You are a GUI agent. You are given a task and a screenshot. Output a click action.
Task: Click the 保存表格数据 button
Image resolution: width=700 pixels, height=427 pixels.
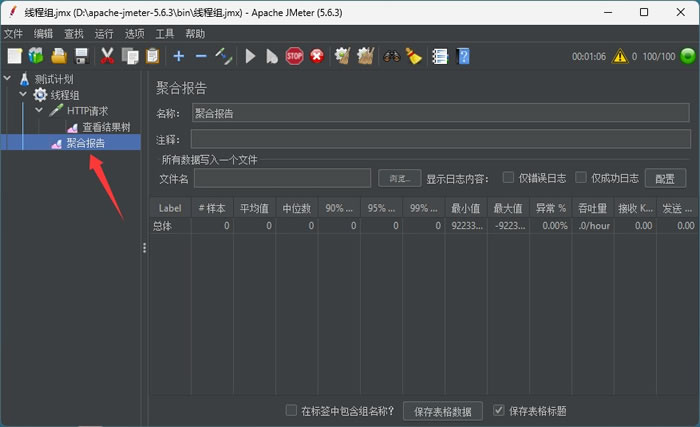click(443, 411)
